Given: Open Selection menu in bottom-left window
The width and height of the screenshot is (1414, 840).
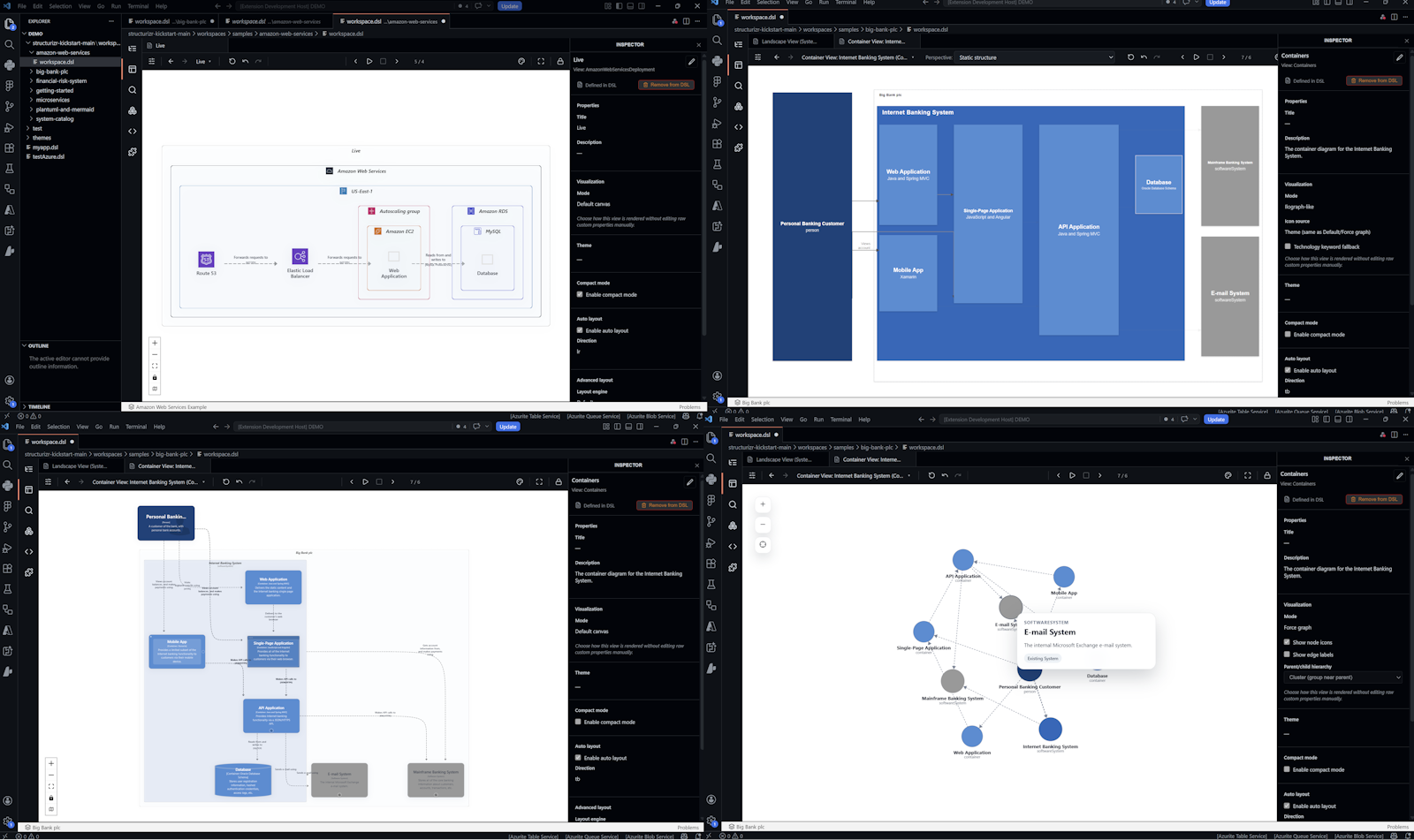Looking at the screenshot, I should pos(58,427).
